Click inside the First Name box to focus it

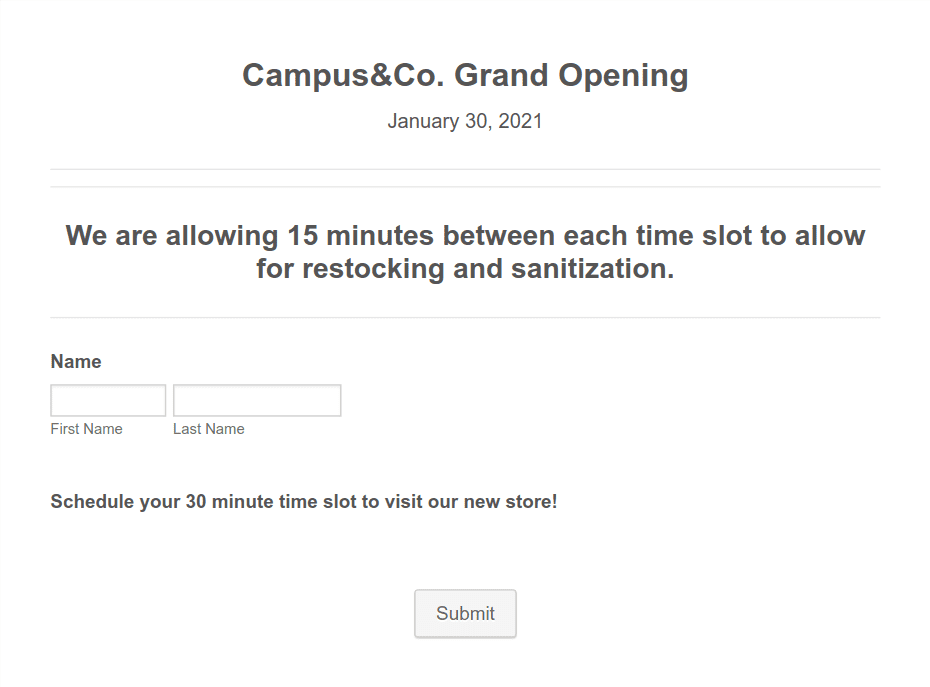point(108,399)
